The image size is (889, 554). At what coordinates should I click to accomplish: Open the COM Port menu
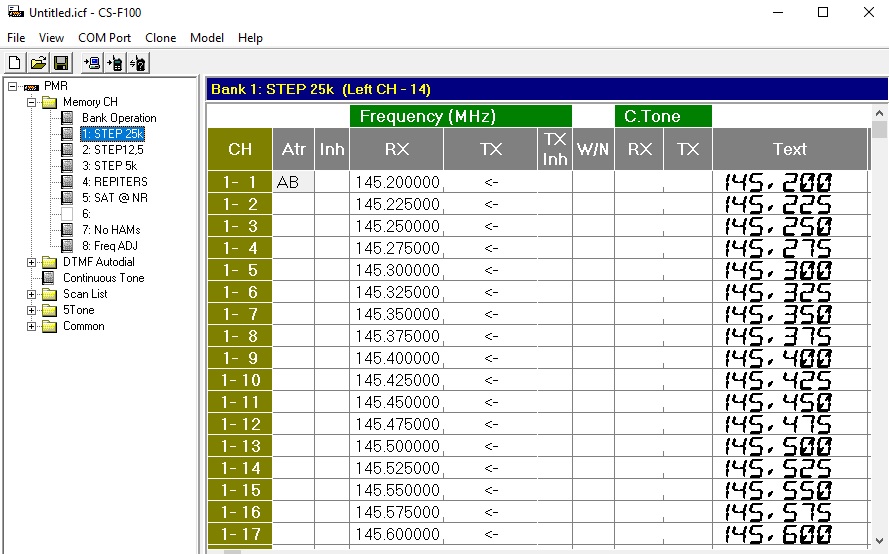coord(104,38)
